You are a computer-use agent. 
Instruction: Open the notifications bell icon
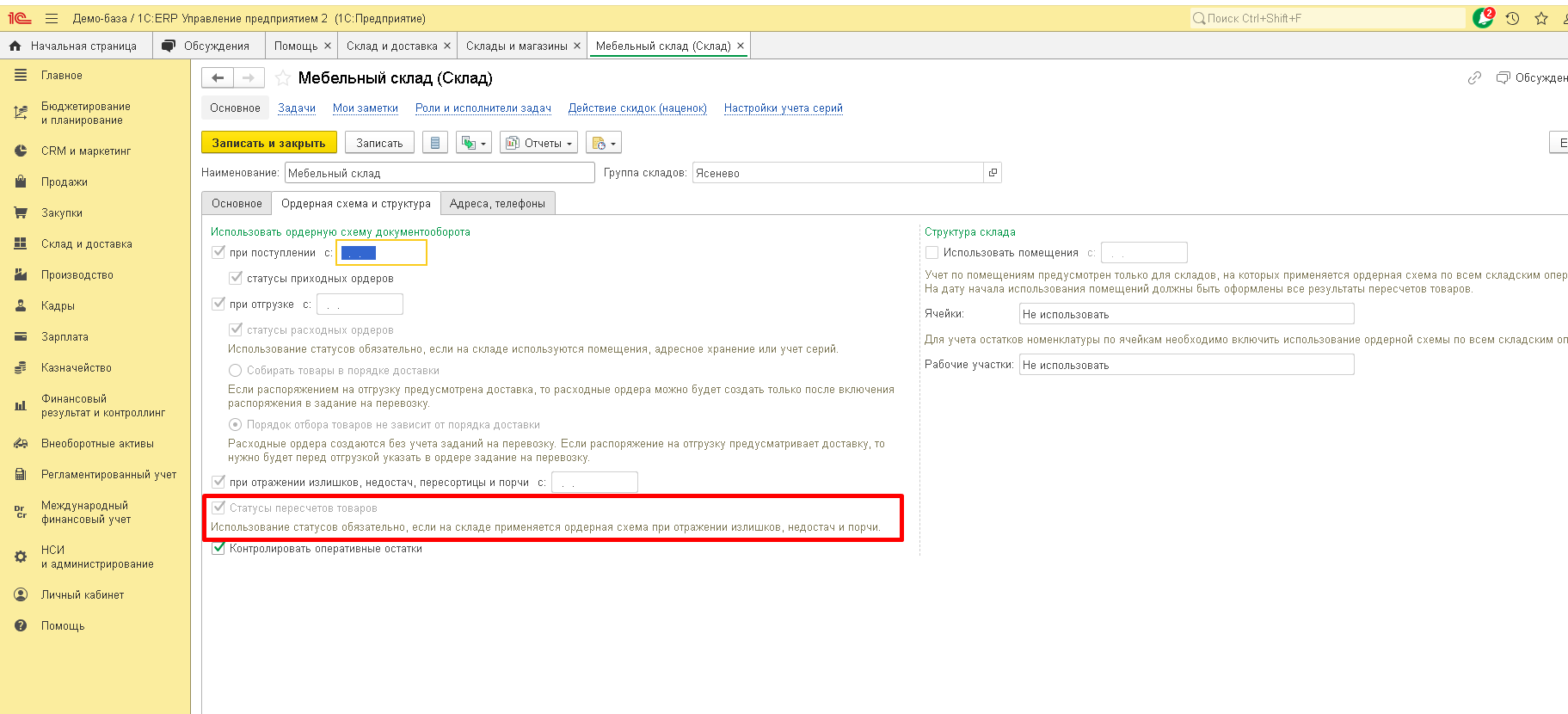(x=1483, y=18)
